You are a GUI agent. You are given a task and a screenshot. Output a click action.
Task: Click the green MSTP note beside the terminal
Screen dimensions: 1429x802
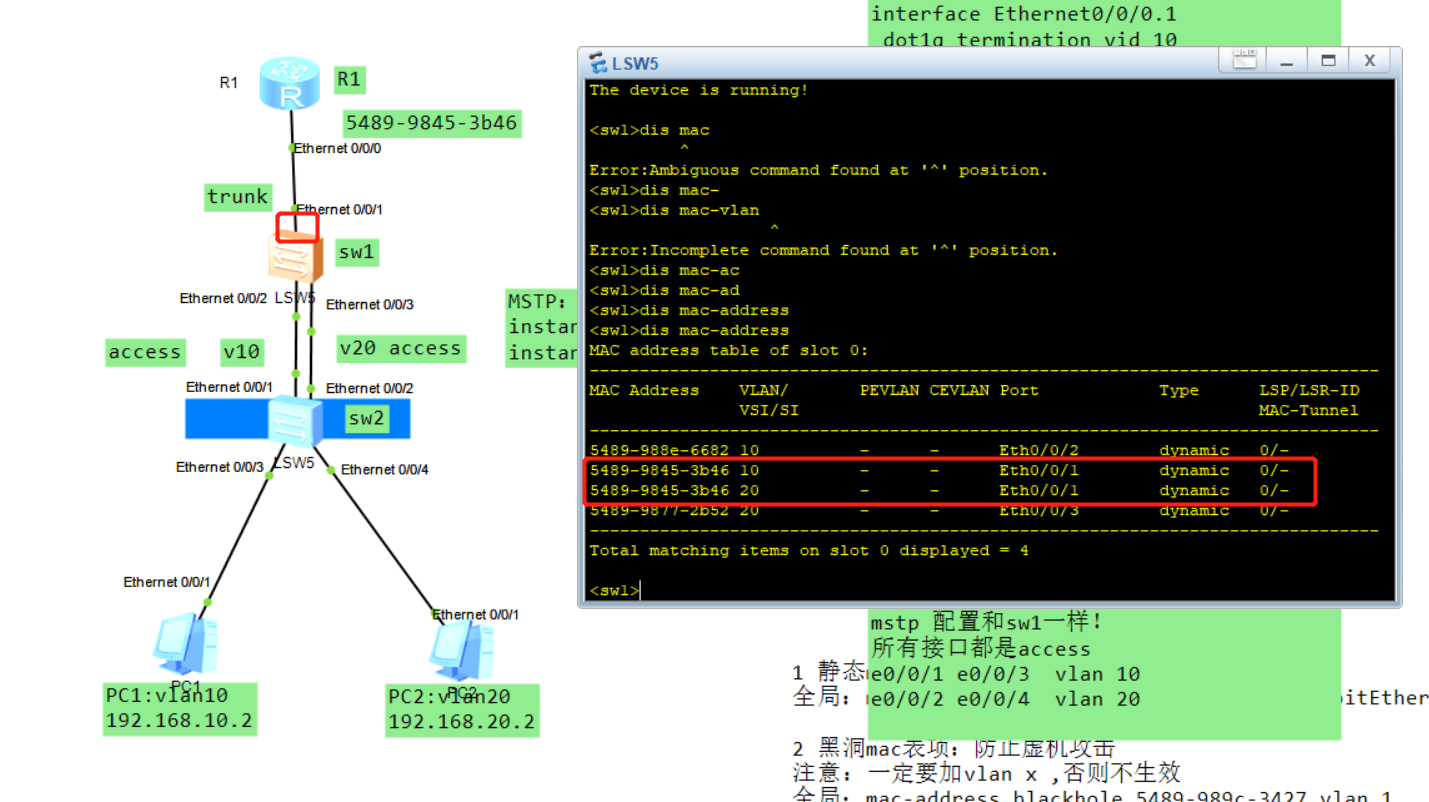541,327
